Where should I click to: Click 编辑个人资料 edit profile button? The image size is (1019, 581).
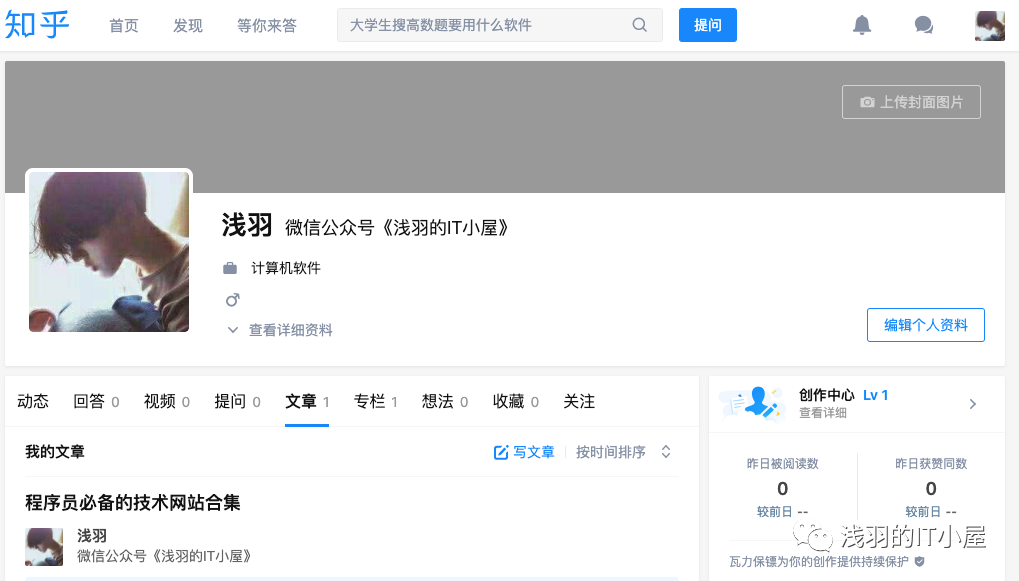tap(925, 325)
